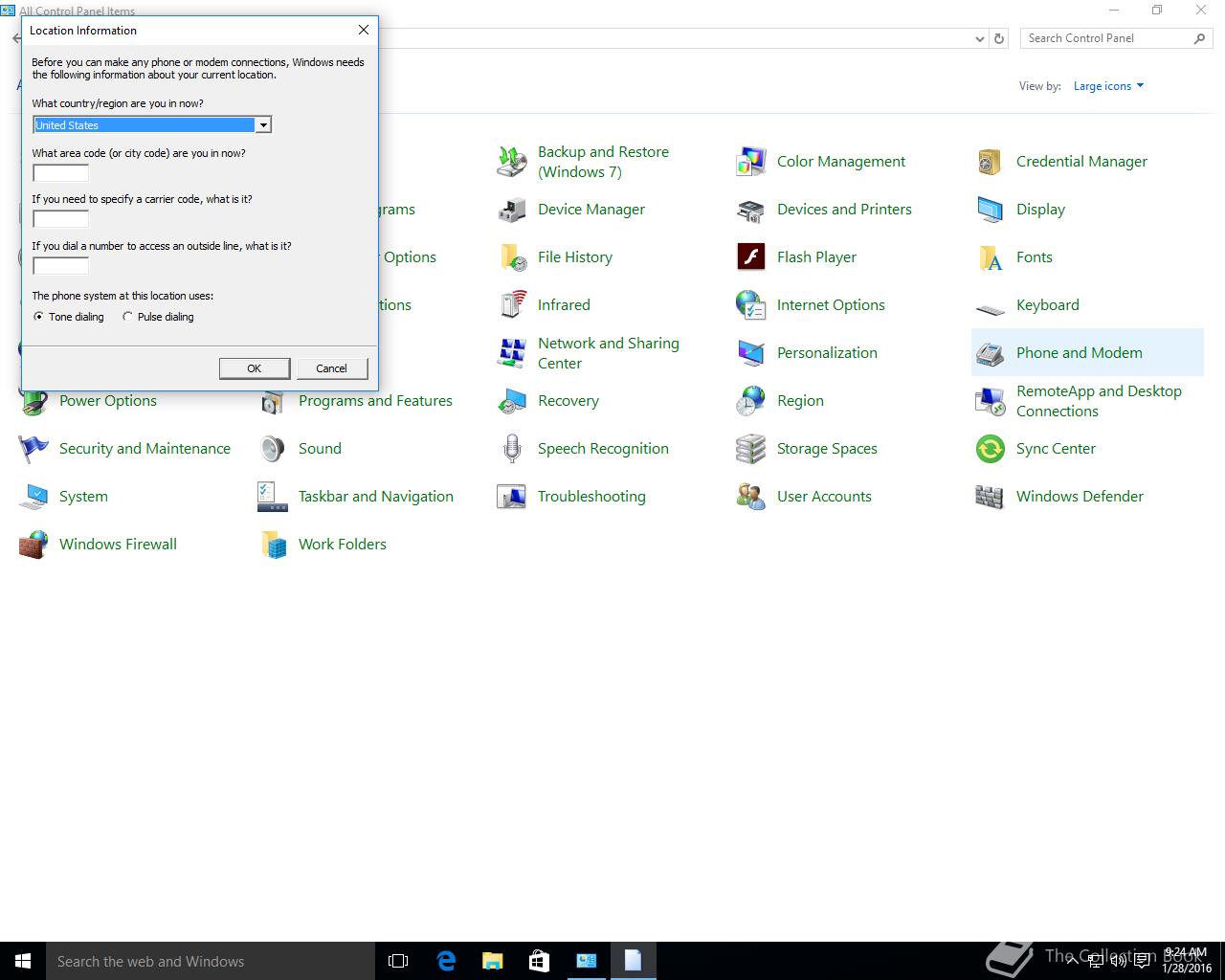Open the Phone and Modem icon
Viewport: 1225px width, 980px height.
991,353
